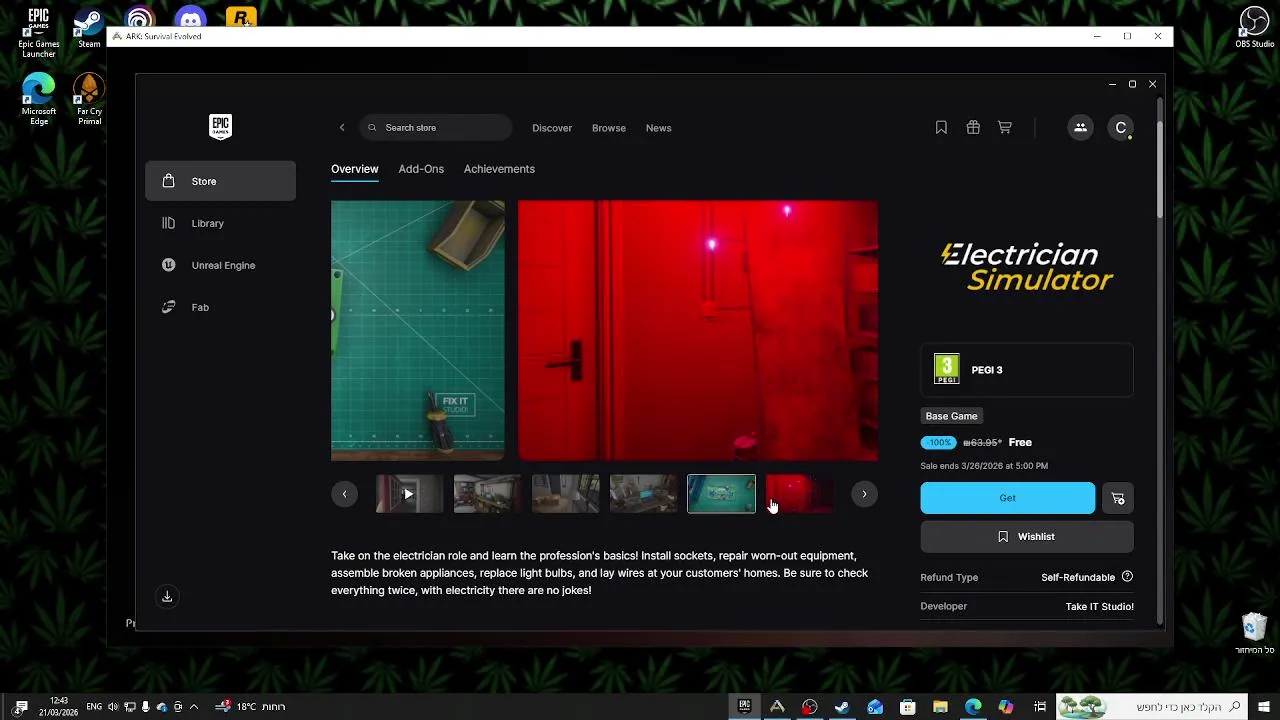Open Microsoft Store from taskbar
The image size is (1280, 720).
click(x=907, y=706)
